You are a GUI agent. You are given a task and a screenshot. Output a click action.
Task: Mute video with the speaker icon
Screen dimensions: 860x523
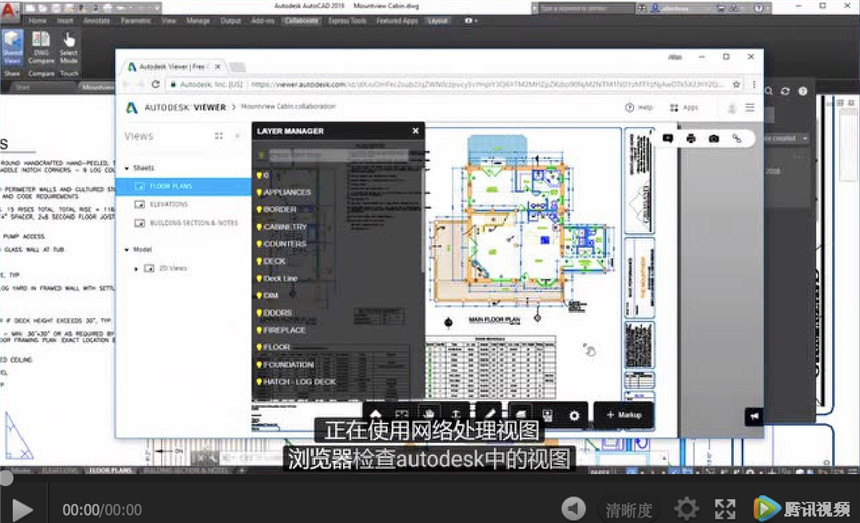pyautogui.click(x=574, y=509)
